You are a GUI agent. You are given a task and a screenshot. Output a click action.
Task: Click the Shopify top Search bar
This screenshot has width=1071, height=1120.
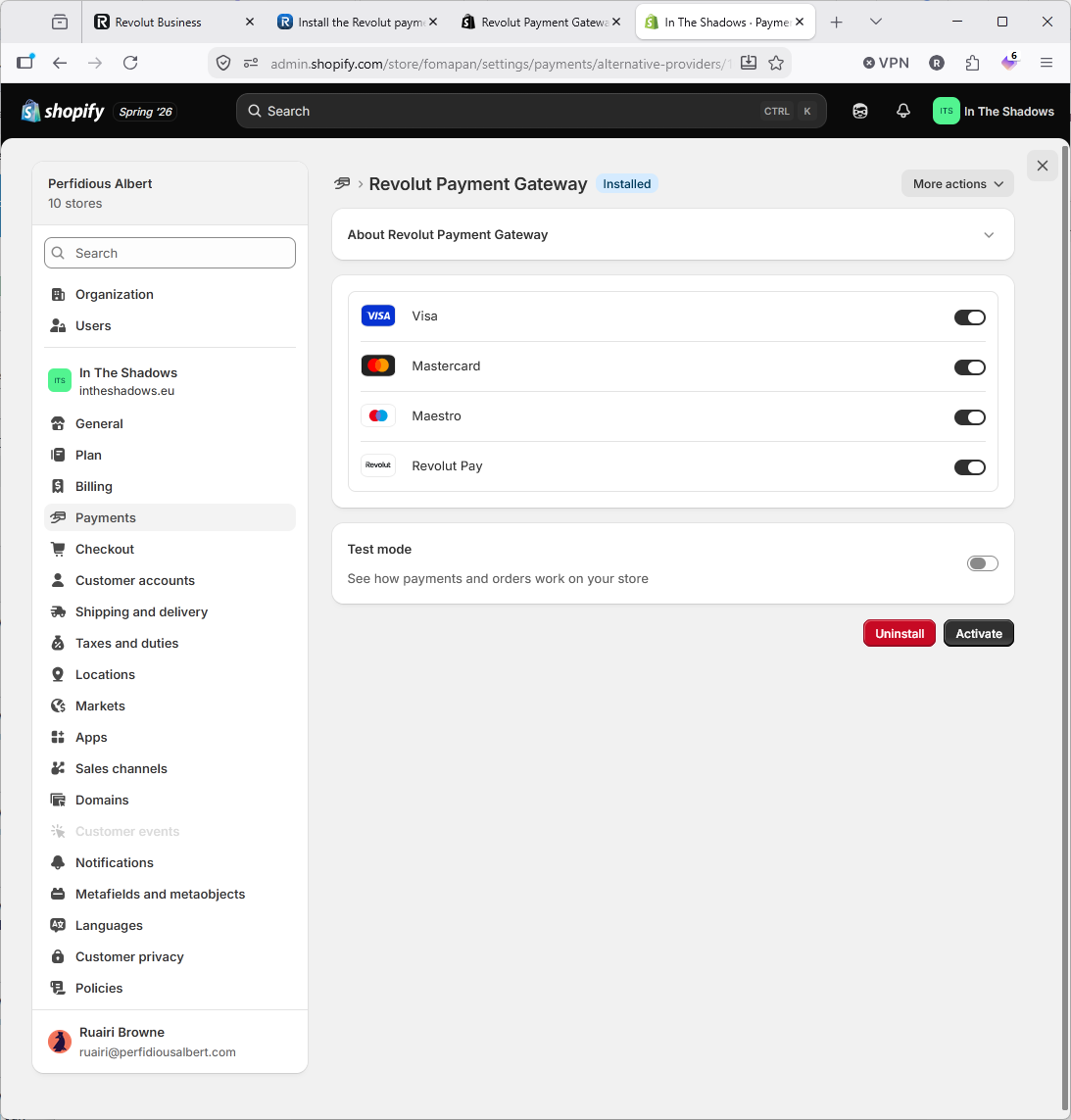(x=531, y=112)
